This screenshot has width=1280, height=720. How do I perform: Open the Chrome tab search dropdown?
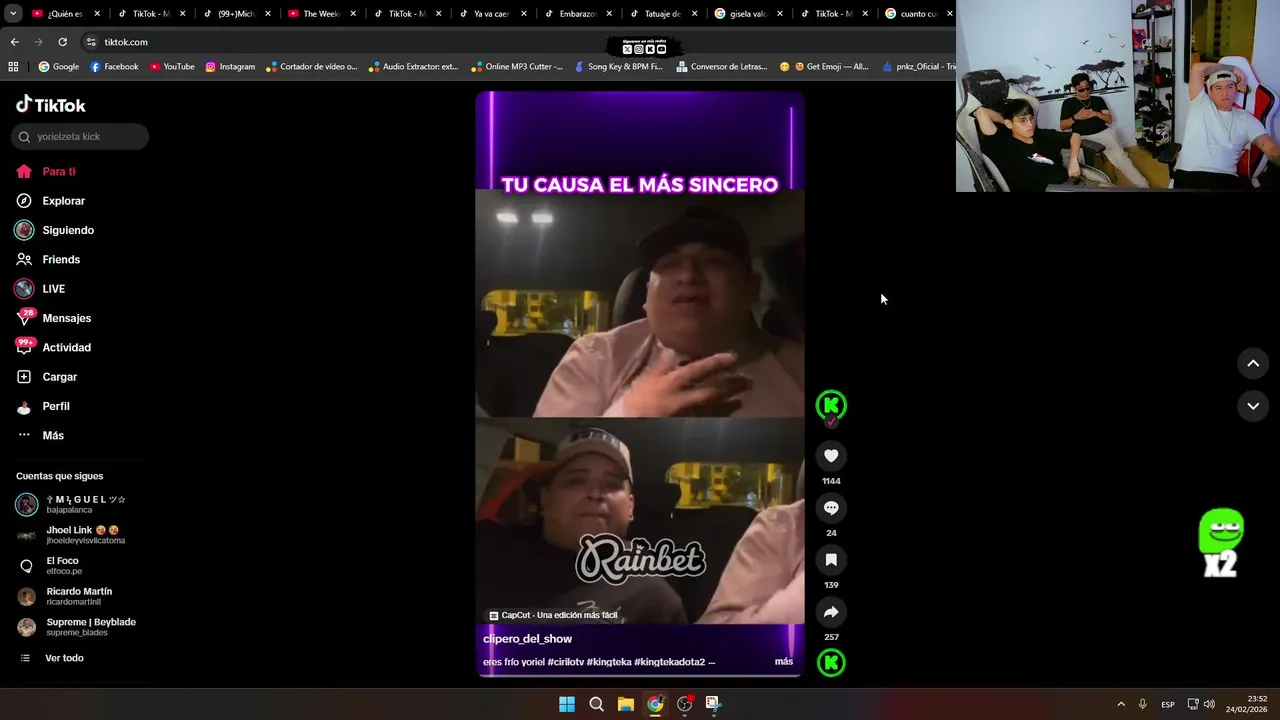(x=13, y=14)
